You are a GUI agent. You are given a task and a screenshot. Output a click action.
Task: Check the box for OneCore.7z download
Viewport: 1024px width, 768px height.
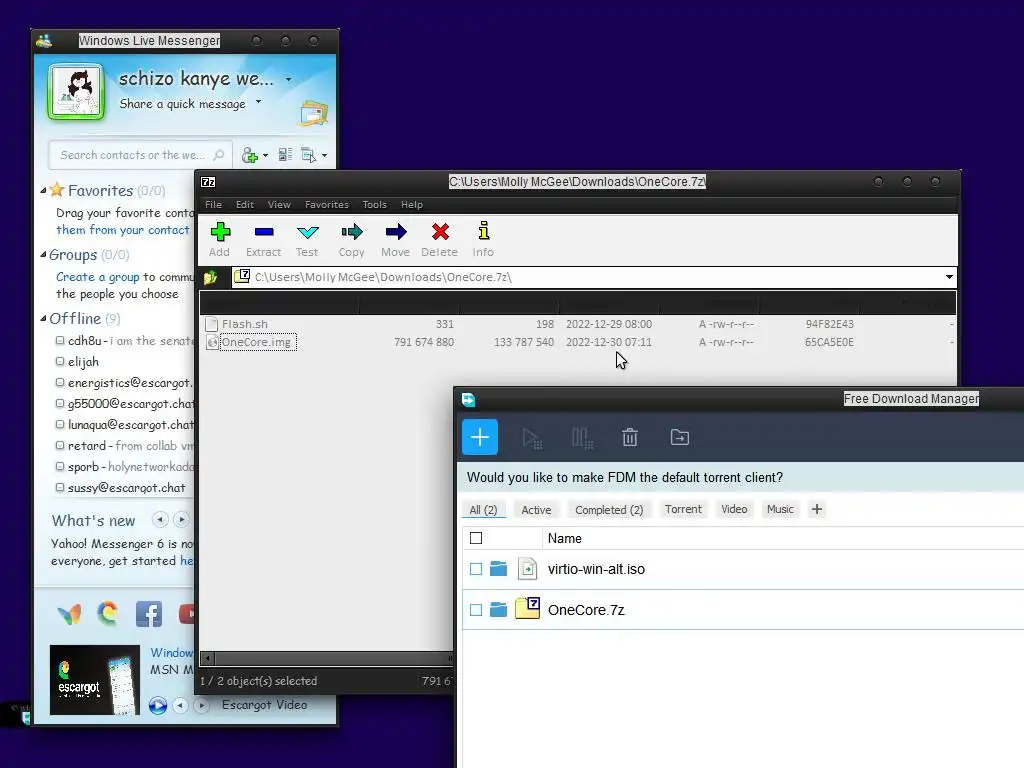pyautogui.click(x=476, y=609)
